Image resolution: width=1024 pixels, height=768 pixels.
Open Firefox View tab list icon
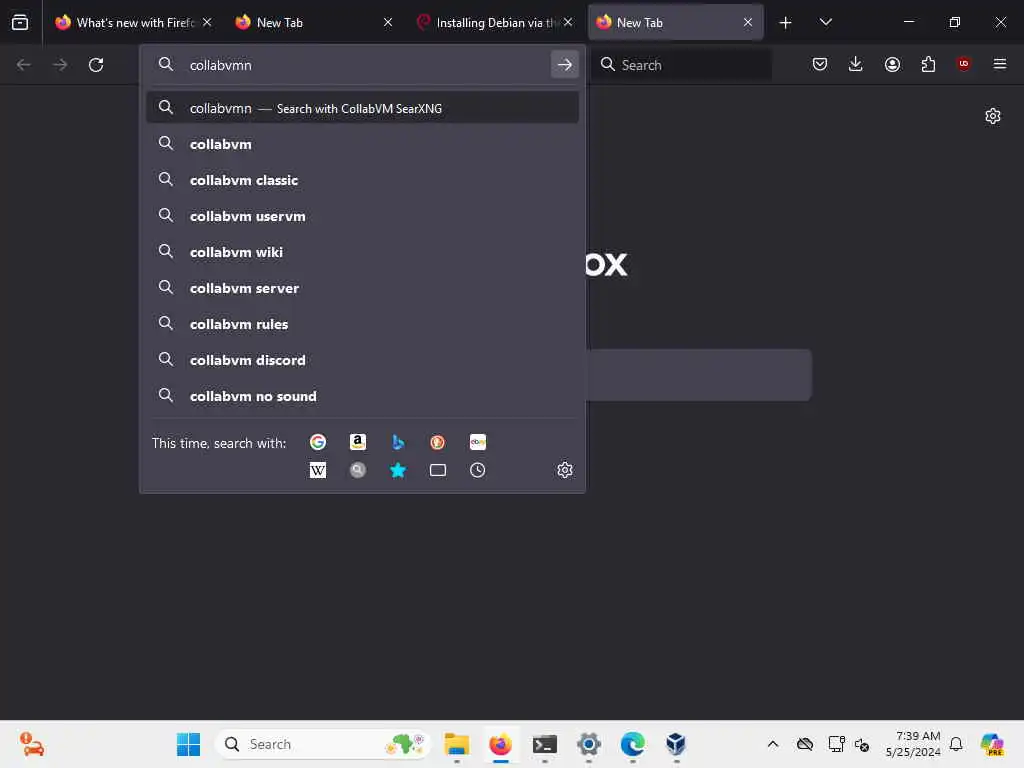coord(20,22)
